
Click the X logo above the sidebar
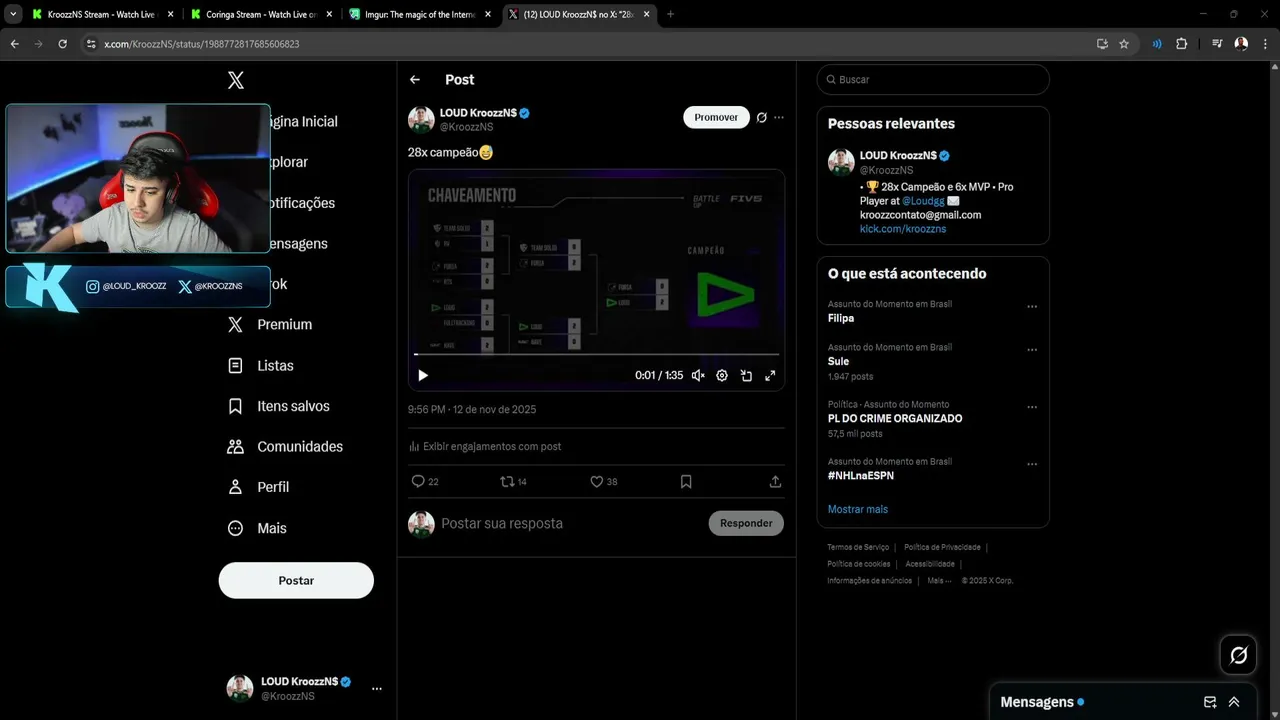tap(236, 80)
